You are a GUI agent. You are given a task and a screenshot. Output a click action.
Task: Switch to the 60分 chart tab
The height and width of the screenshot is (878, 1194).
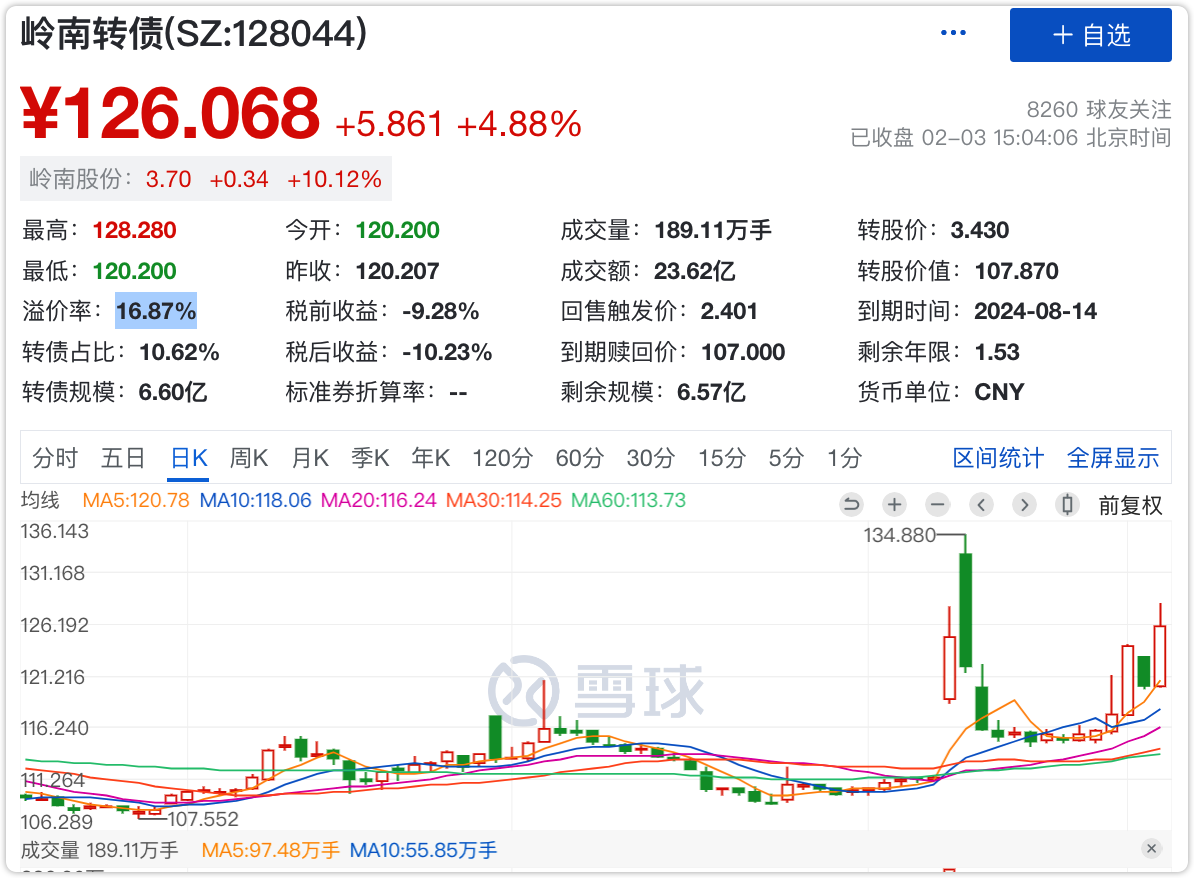click(x=580, y=458)
